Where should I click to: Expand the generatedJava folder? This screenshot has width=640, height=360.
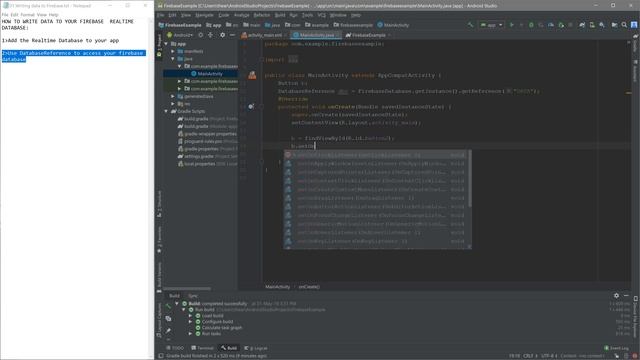[x=173, y=96]
